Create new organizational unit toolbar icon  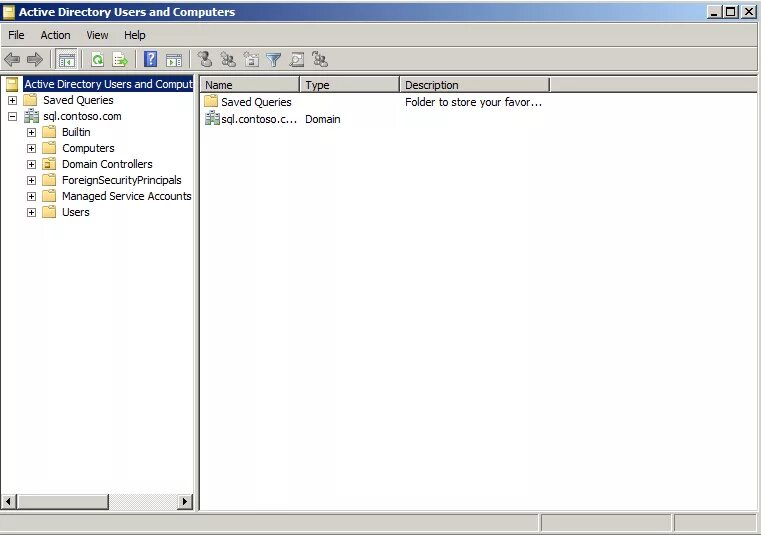pyautogui.click(x=251, y=59)
